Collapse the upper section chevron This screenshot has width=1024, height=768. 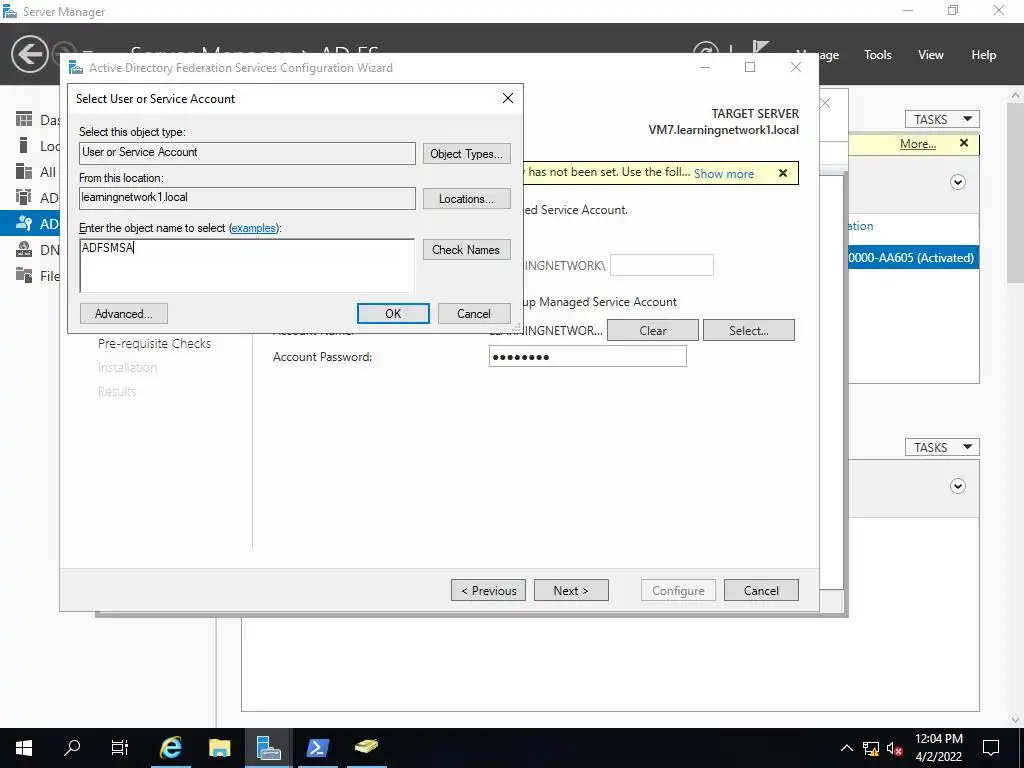pos(957,182)
